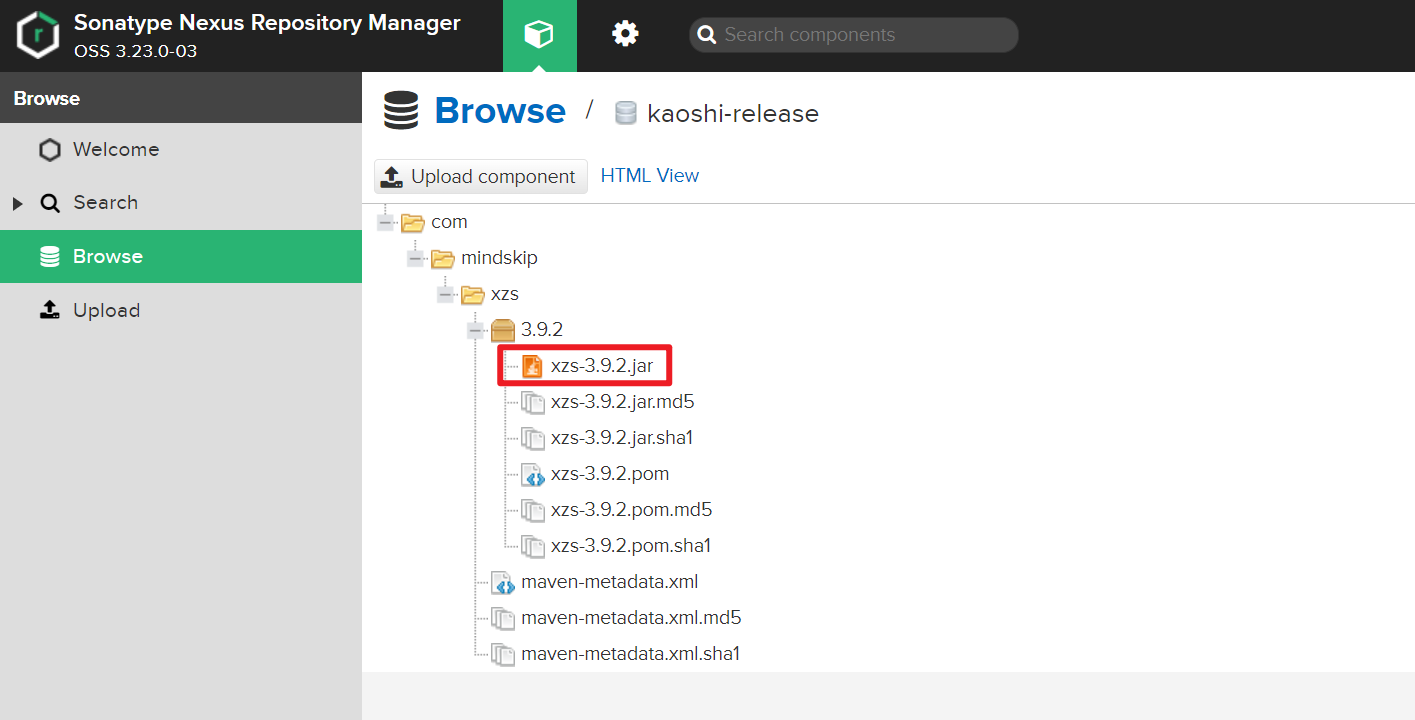Click the xzs-3.9.2.pom.md5 file icon
Screen dimensions: 1415x720
coord(532,510)
